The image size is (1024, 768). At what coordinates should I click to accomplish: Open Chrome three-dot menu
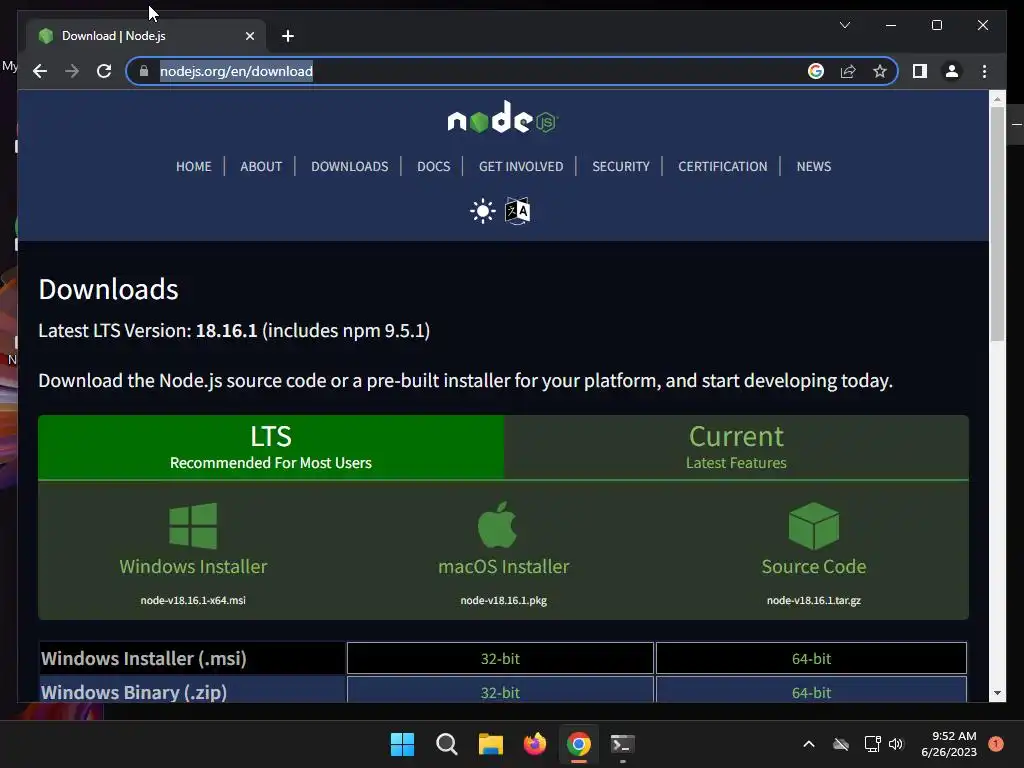coord(984,71)
